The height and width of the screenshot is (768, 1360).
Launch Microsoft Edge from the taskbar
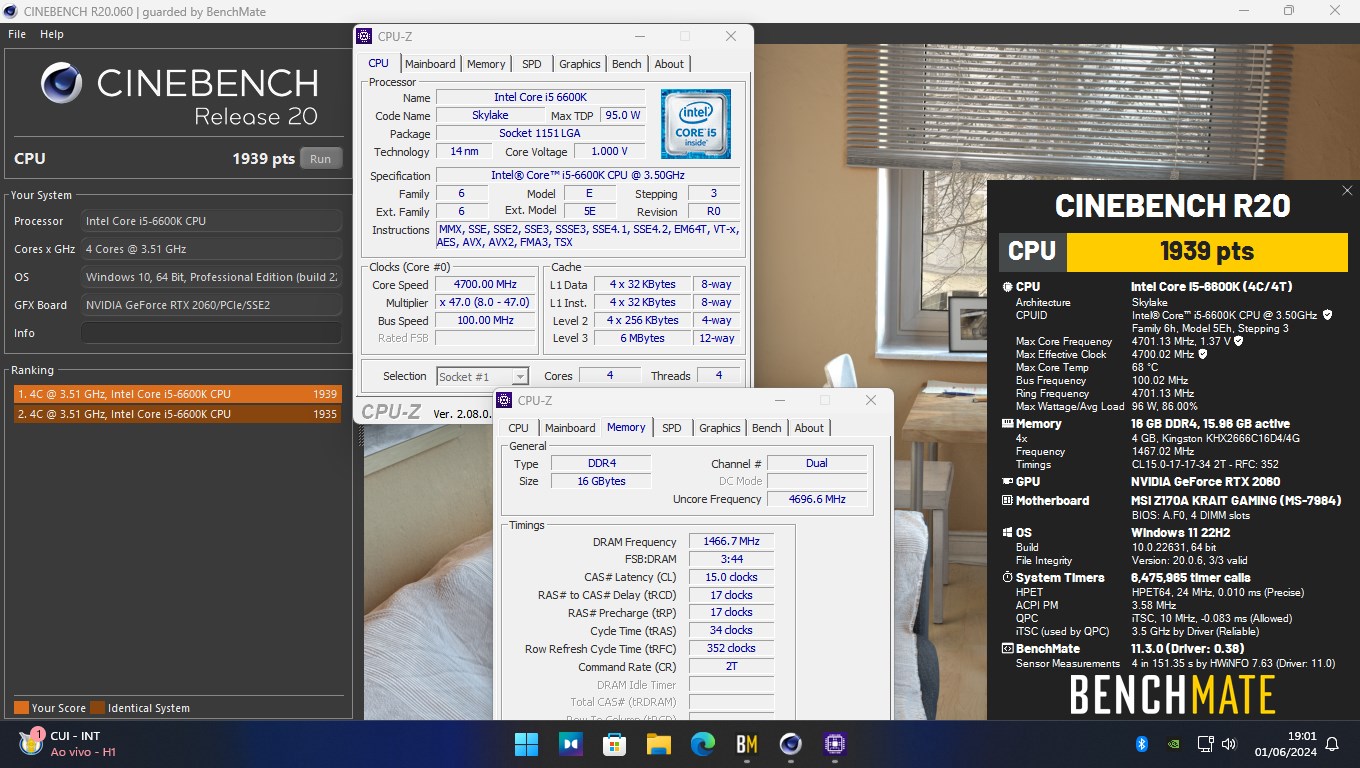(703, 744)
